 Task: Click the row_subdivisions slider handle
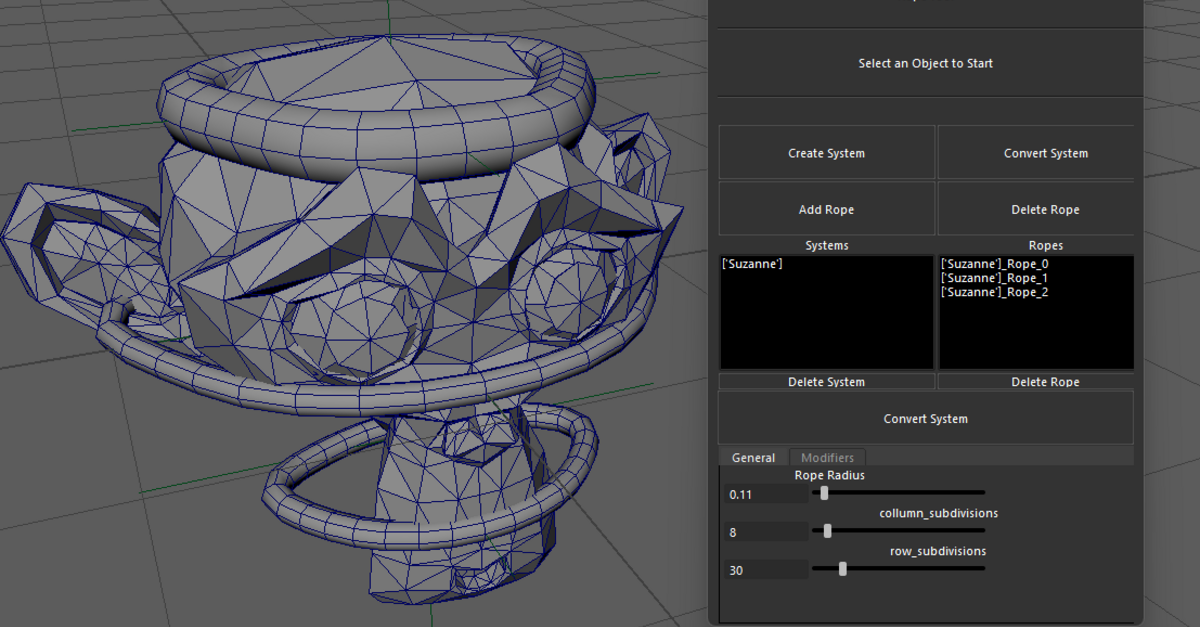coord(841,568)
